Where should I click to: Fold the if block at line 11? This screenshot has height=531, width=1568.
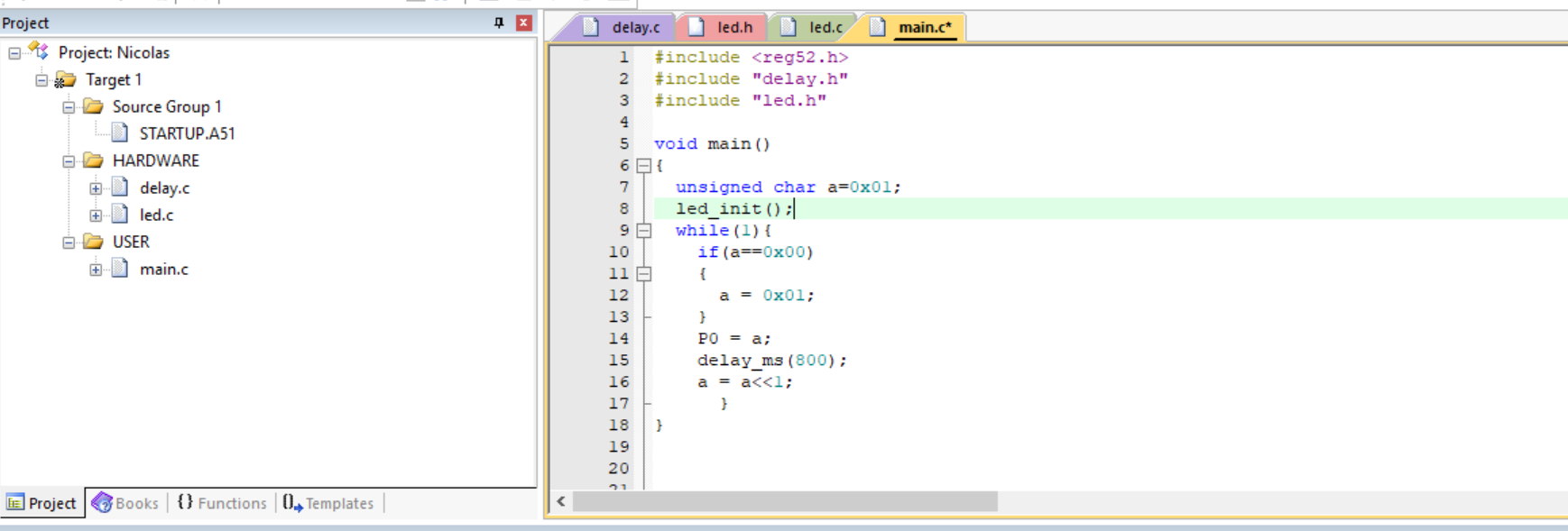click(x=643, y=274)
